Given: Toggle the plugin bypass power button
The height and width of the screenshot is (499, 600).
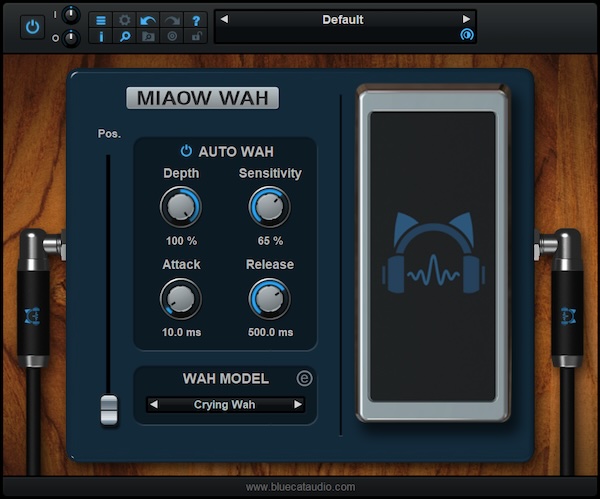Looking at the screenshot, I should [32, 27].
